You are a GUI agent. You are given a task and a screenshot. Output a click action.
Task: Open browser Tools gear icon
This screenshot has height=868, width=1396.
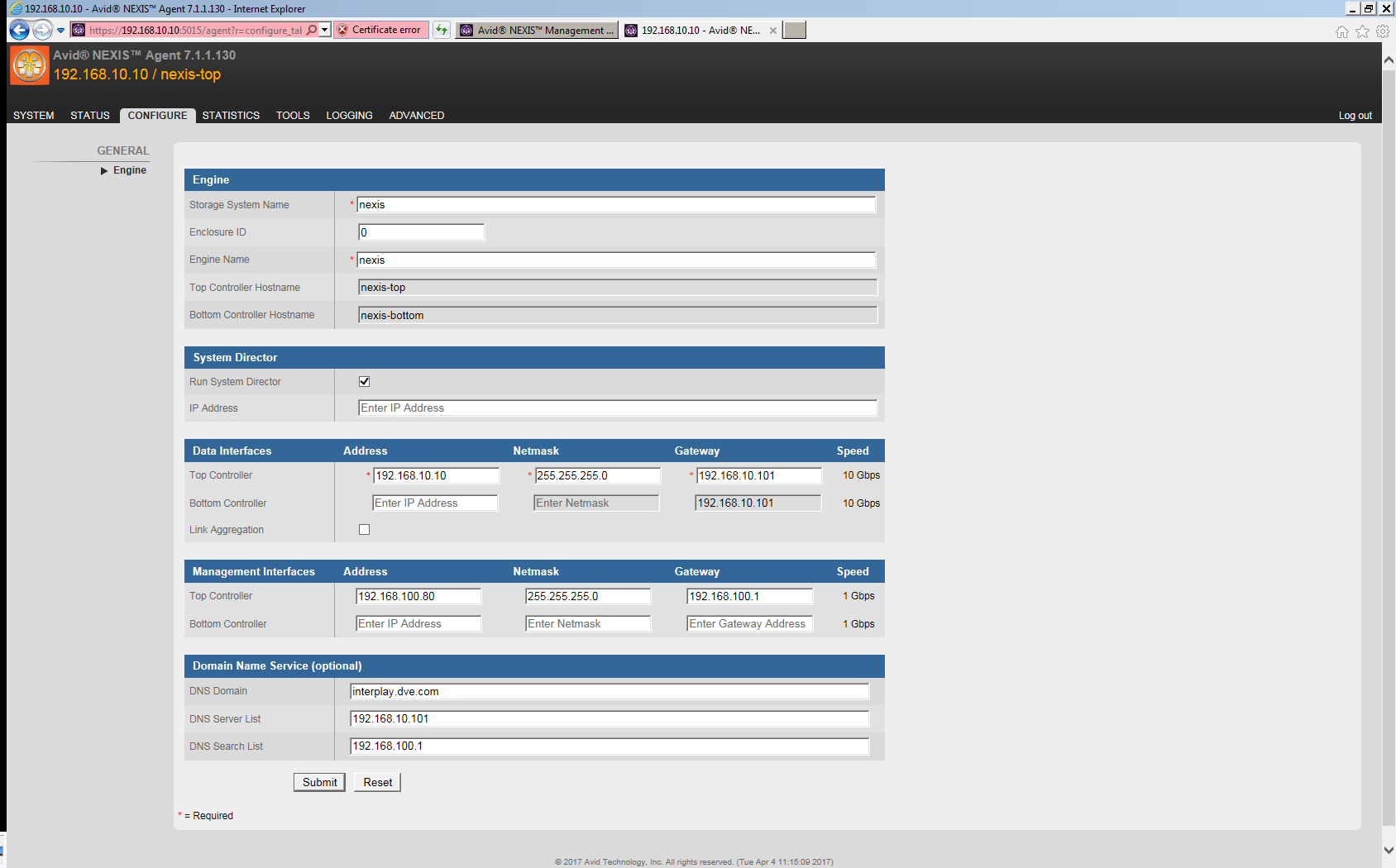tap(1383, 31)
